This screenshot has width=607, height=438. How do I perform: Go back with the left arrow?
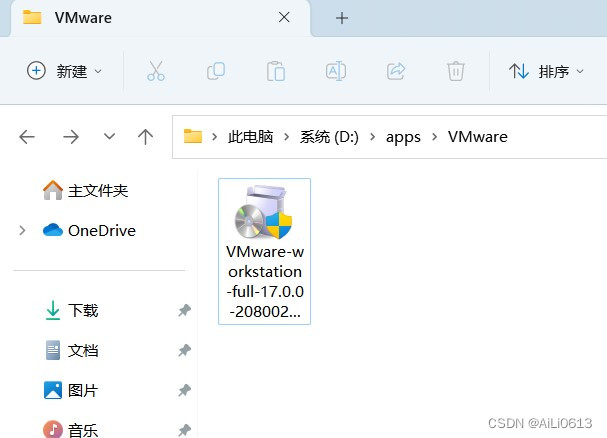click(x=27, y=137)
